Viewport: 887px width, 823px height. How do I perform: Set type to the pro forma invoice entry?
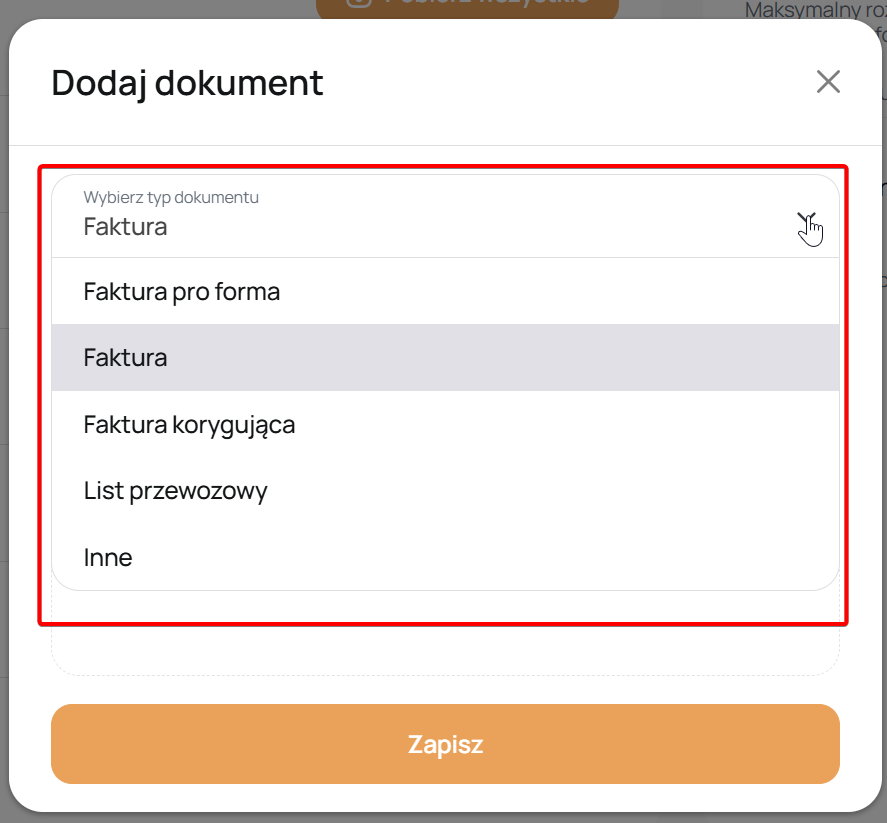pyautogui.click(x=181, y=292)
